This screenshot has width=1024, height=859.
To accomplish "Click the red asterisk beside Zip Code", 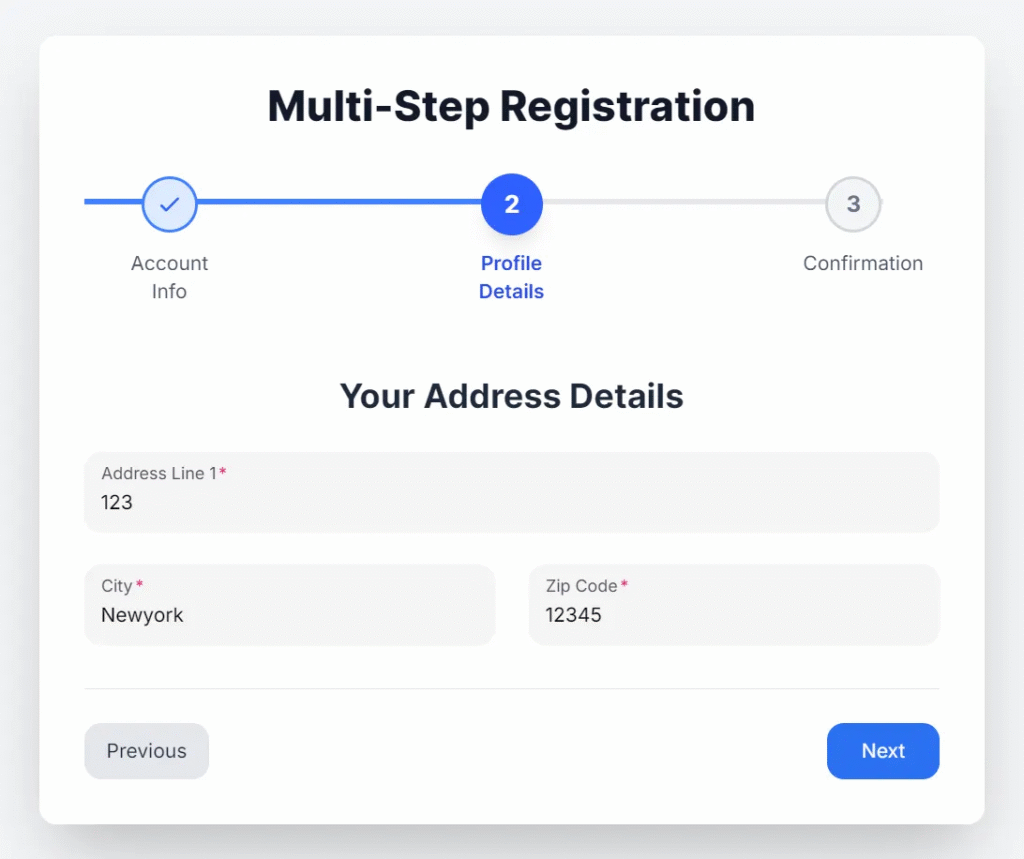I will (x=625, y=585).
